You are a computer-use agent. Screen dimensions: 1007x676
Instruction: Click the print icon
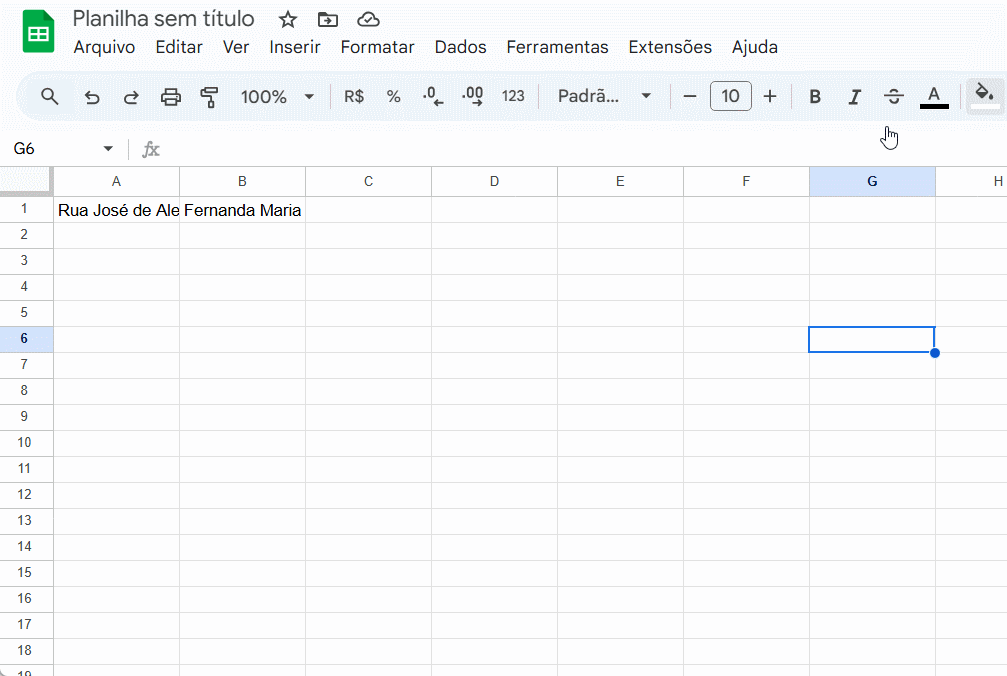click(171, 97)
